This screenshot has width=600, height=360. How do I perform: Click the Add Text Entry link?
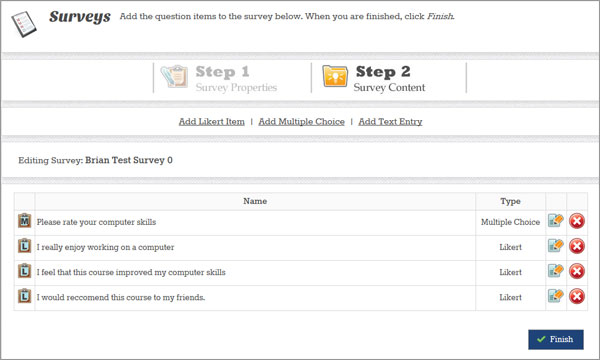click(x=390, y=122)
